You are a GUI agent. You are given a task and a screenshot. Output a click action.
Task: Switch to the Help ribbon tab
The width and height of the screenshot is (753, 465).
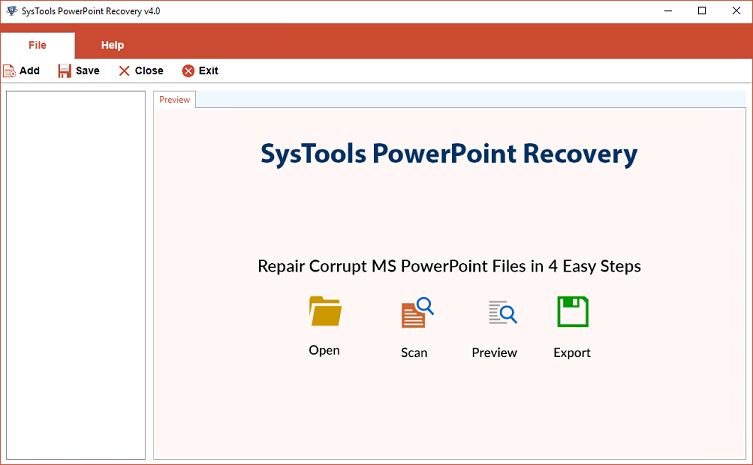pos(112,45)
